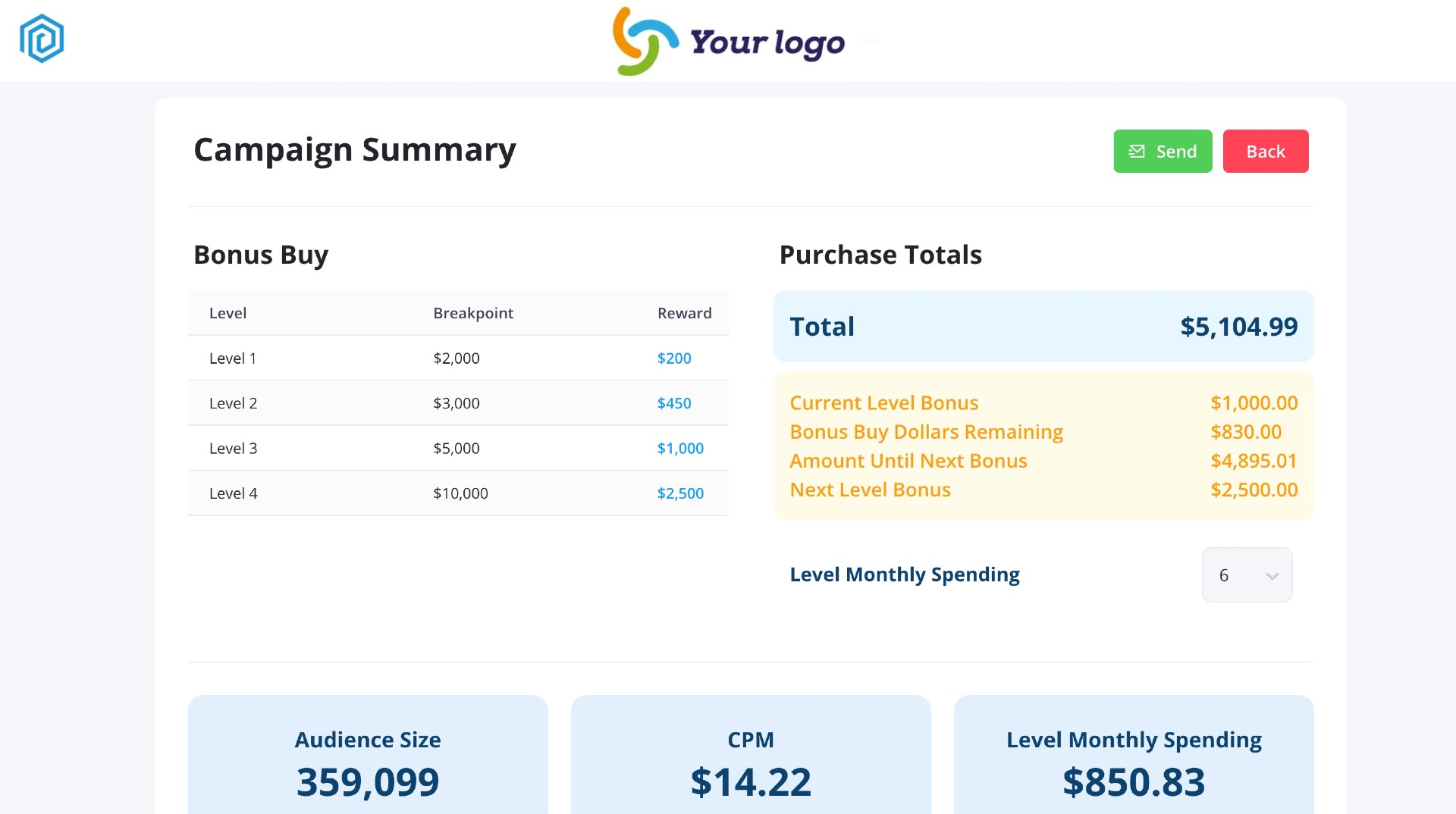Click the Breakpoint column header
The image size is (1456, 814).
(472, 313)
